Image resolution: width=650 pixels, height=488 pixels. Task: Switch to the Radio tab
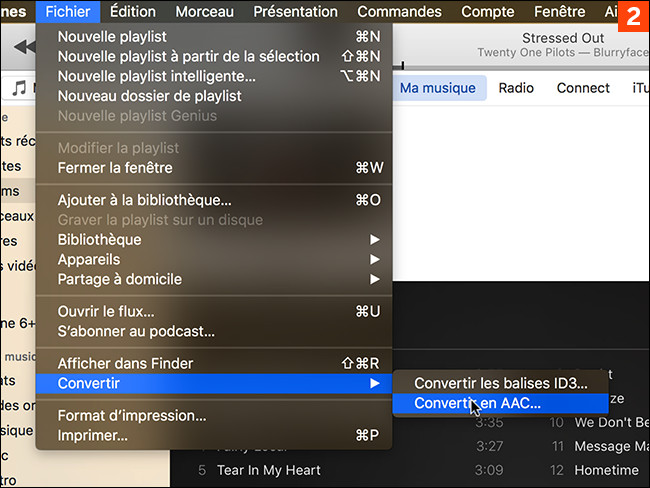pos(516,88)
